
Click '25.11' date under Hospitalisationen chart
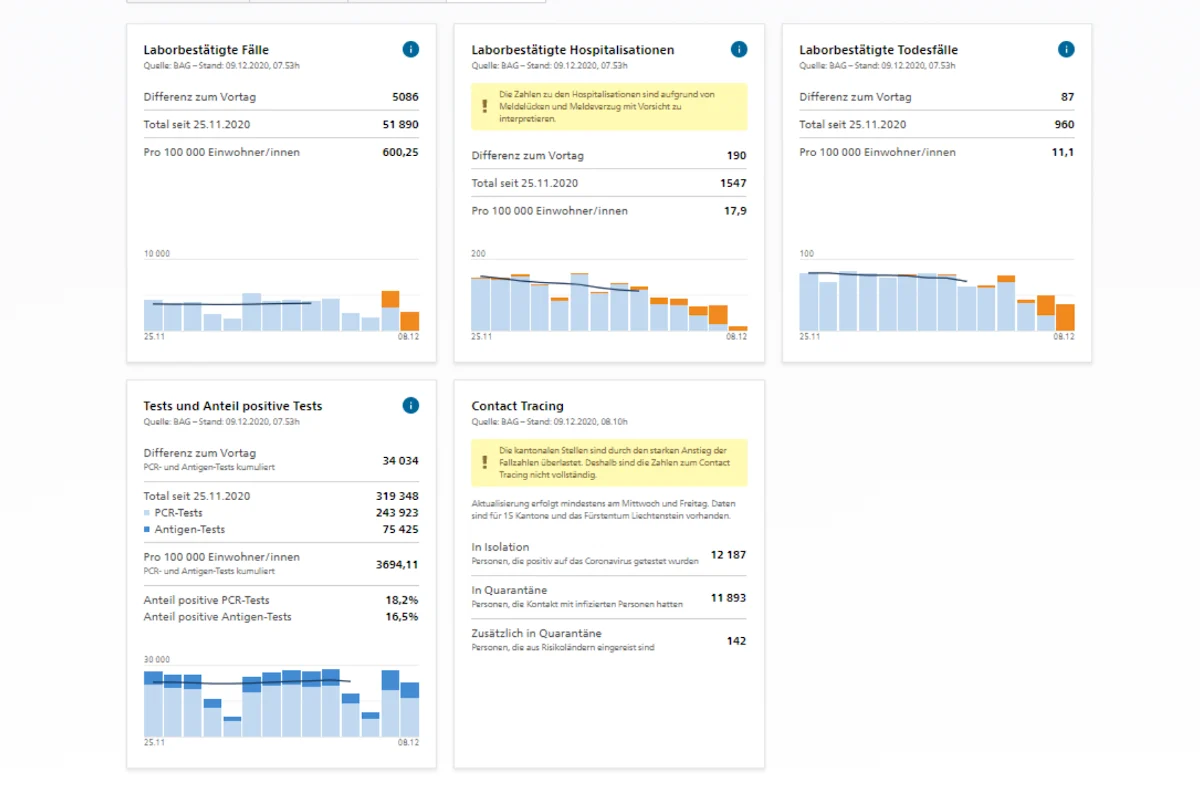coord(482,337)
